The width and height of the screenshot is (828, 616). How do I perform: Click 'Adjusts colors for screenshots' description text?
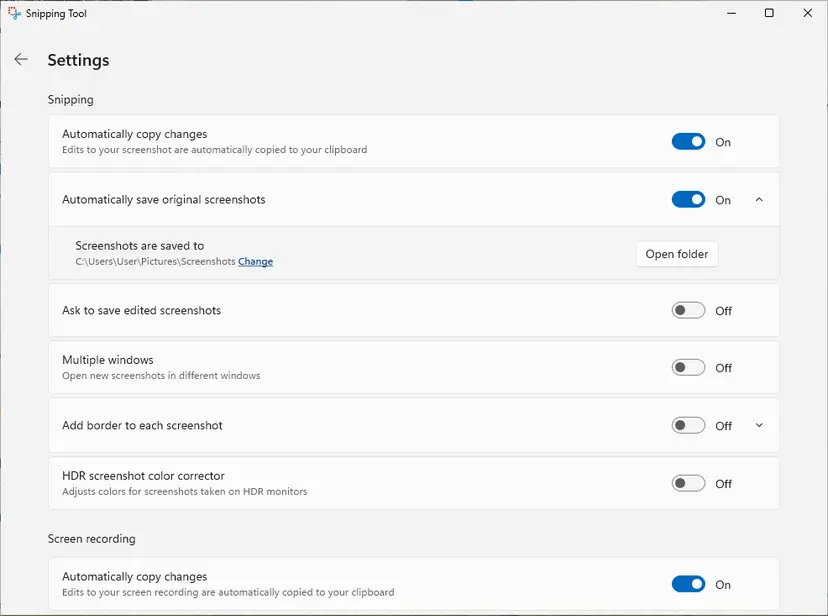click(x=184, y=491)
